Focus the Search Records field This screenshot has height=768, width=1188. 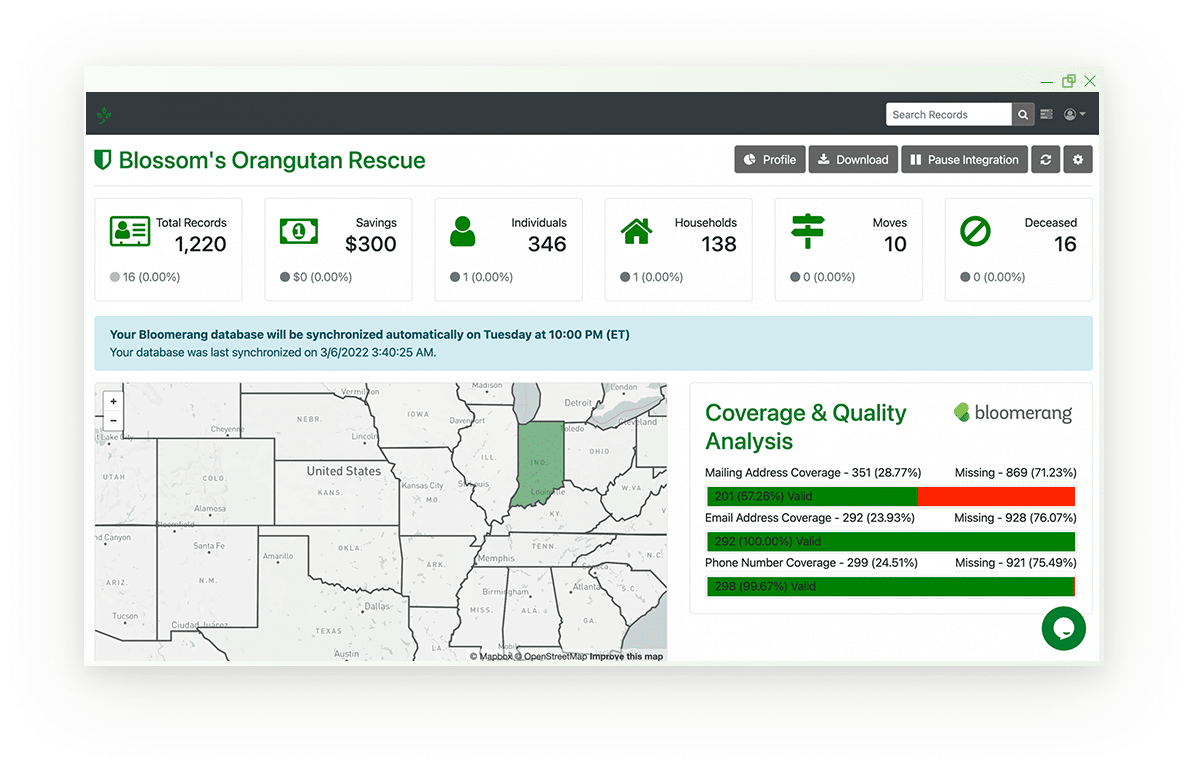click(949, 114)
